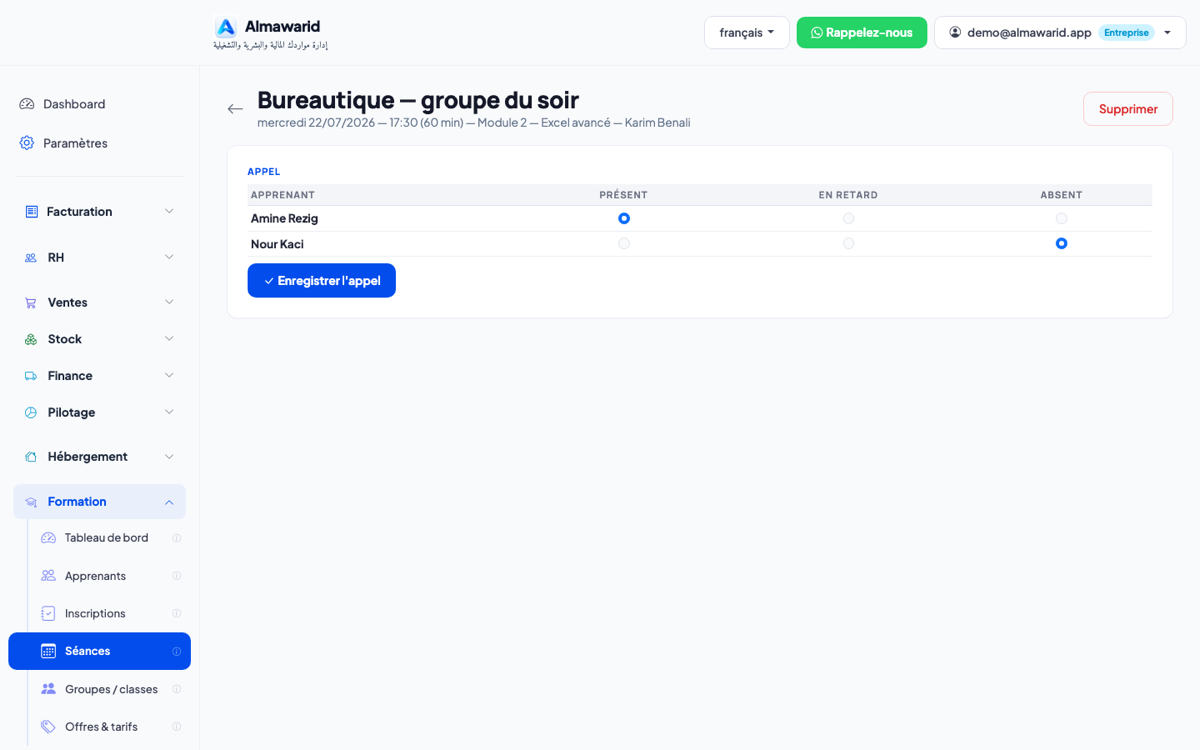Click the blue APPEL section heading
This screenshot has height=750, width=1200.
point(264,172)
